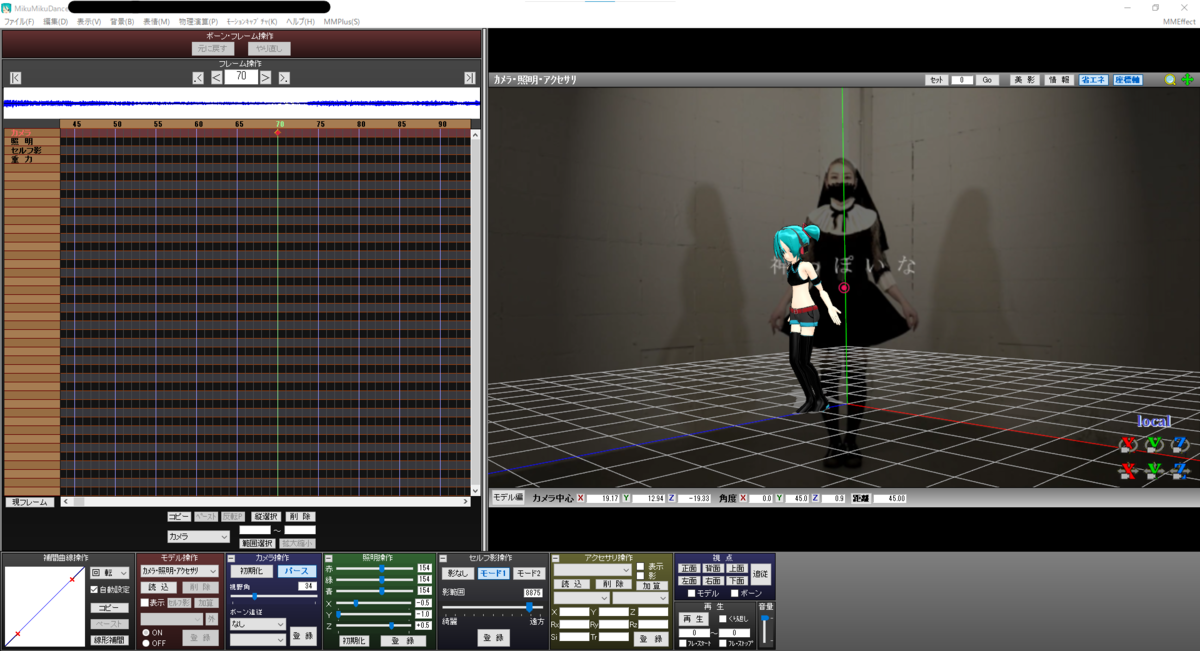Image resolution: width=1200 pixels, height=651 pixels.
Task: Toggle the 表示 checkbox in accessory panel
Action: (640, 566)
